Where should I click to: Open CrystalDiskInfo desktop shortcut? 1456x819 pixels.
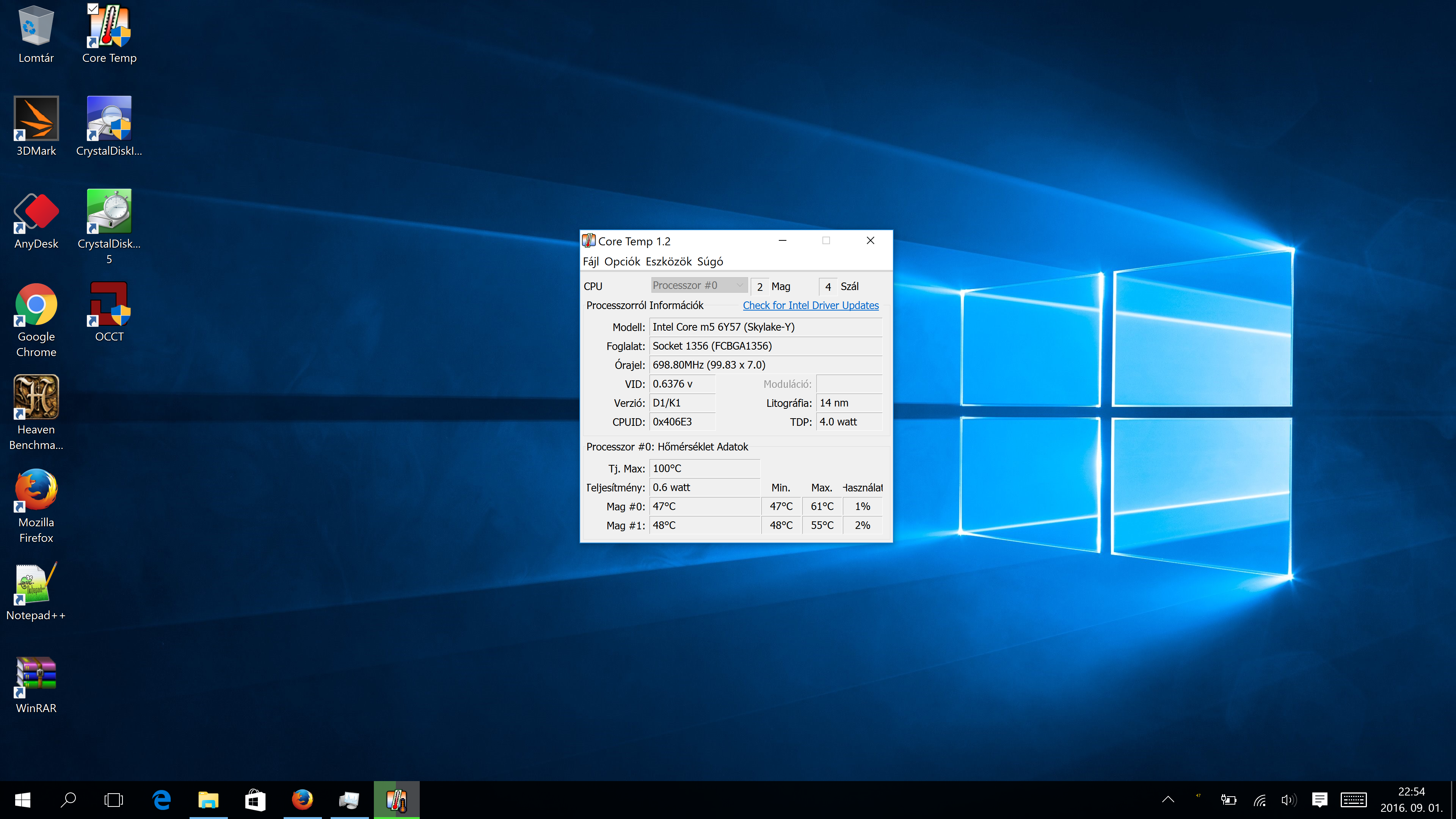click(109, 119)
